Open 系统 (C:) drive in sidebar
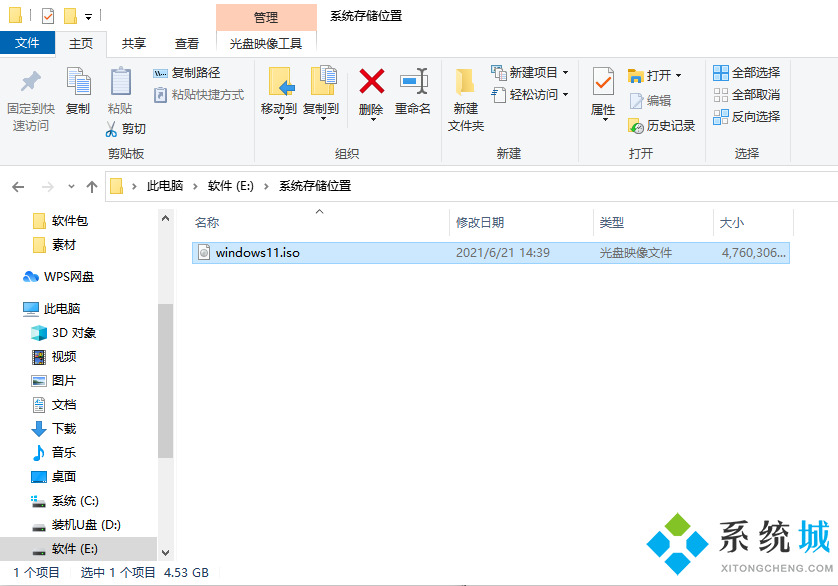838x586 pixels. pos(65,501)
